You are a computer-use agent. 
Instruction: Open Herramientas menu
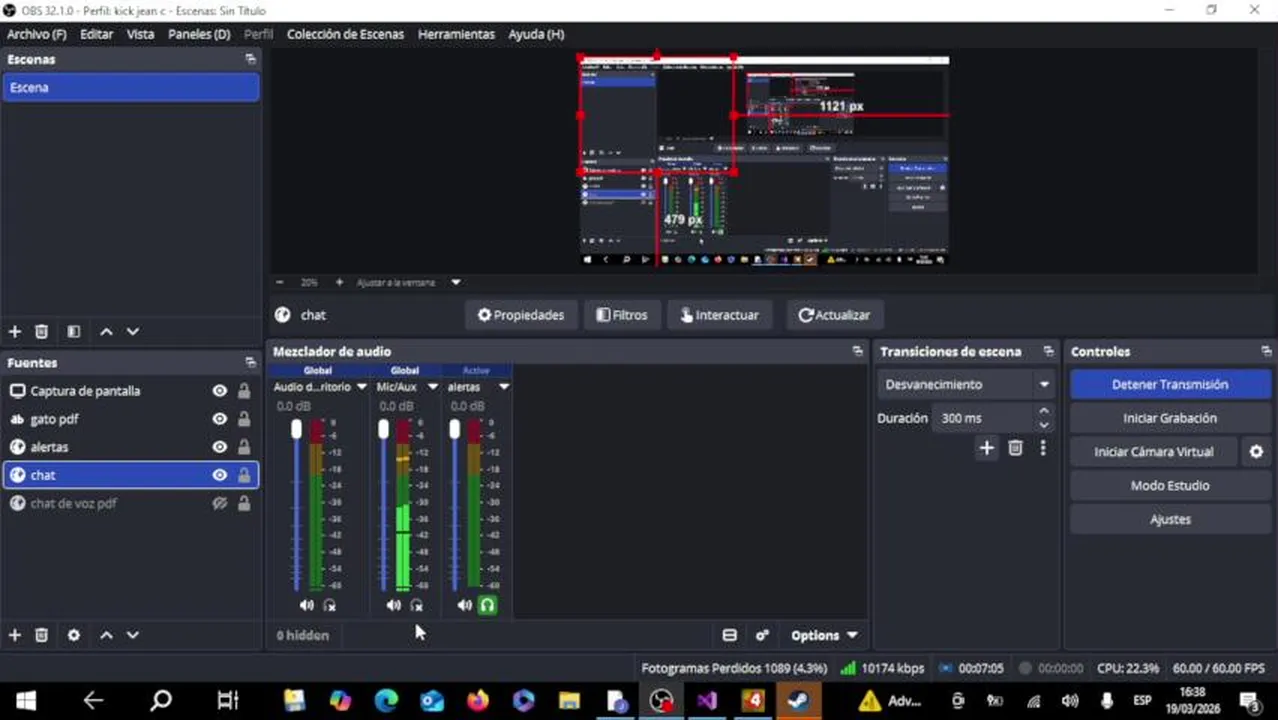click(456, 34)
